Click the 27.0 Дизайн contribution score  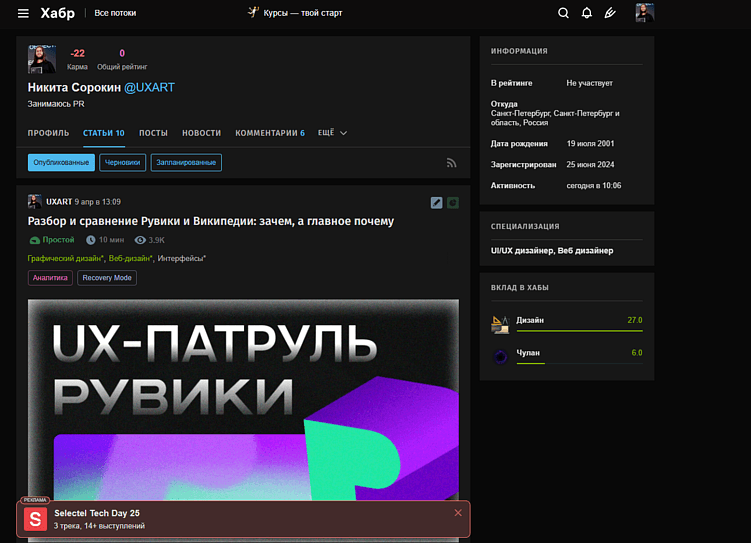(635, 320)
